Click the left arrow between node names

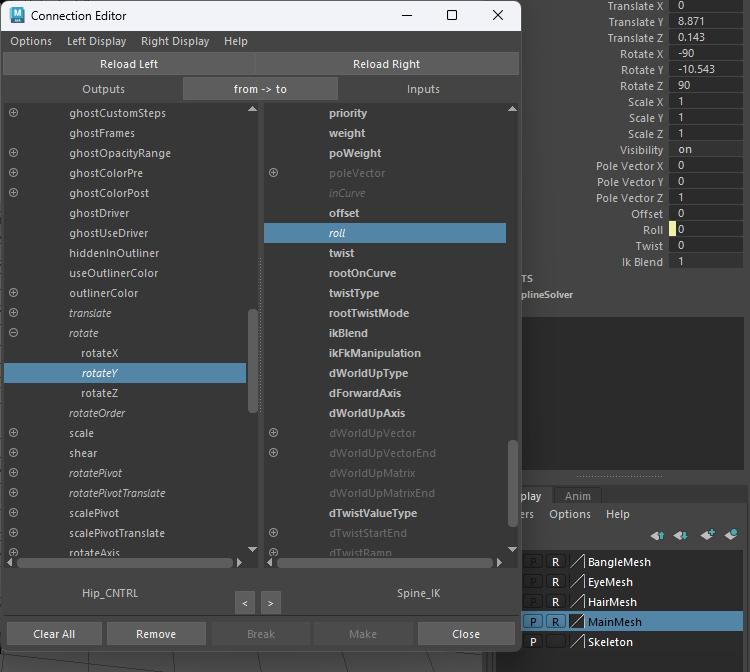point(245,602)
